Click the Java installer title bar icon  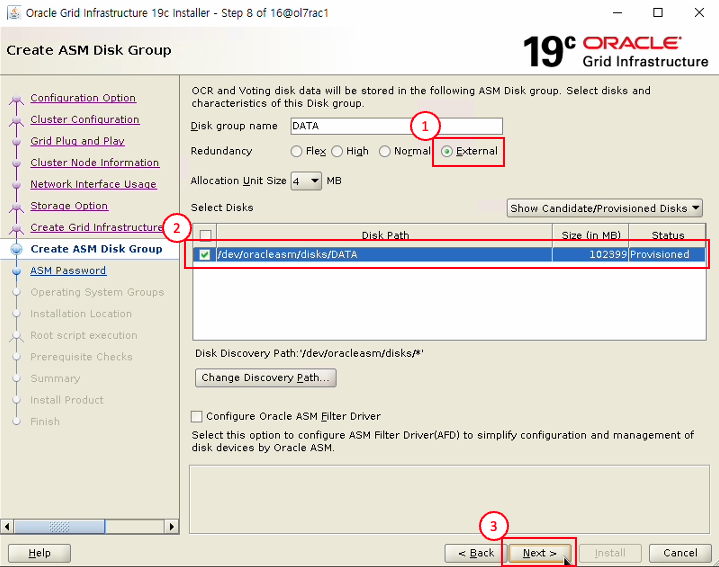click(14, 12)
